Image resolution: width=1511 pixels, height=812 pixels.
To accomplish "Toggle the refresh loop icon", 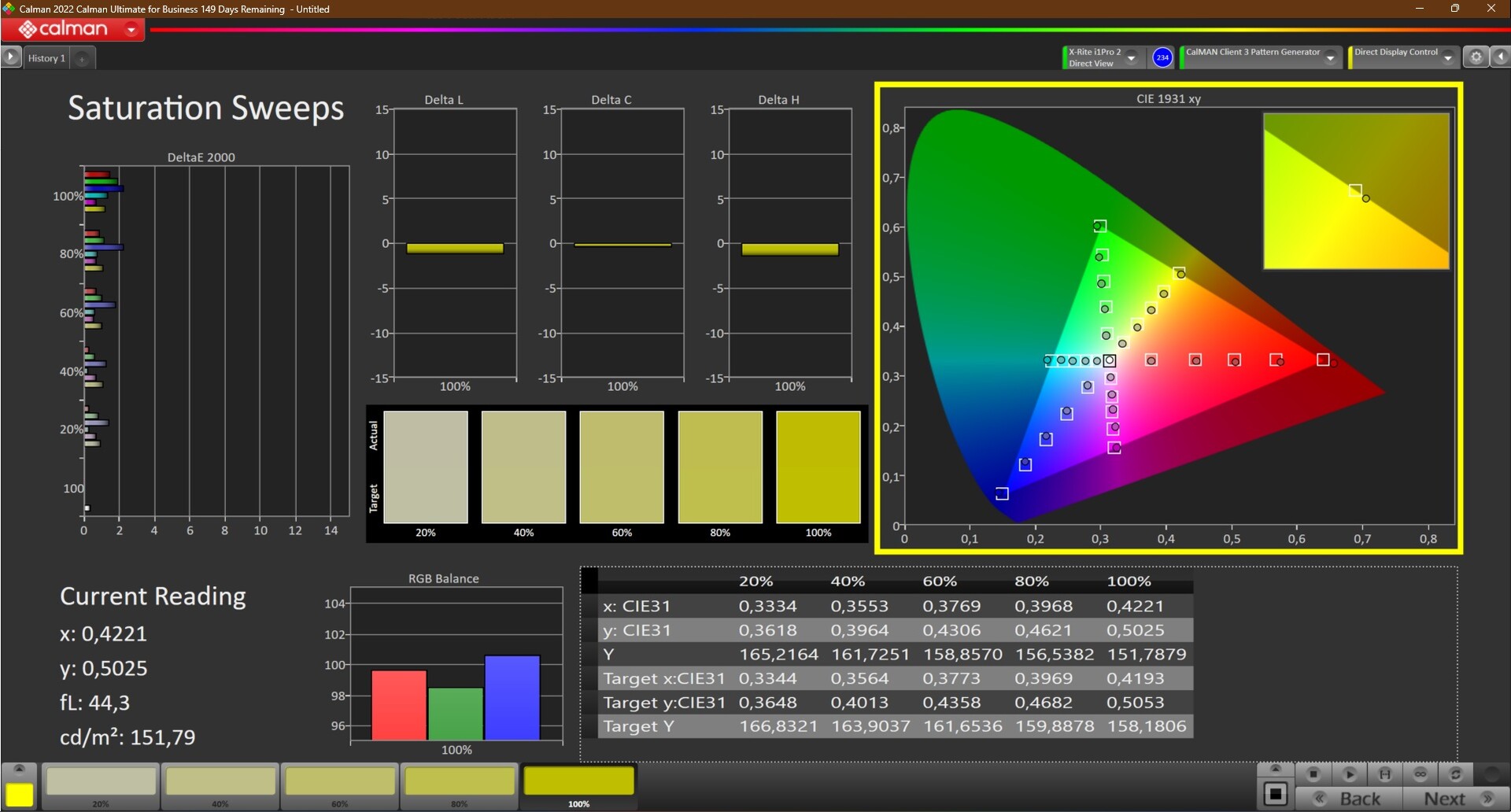I will coord(1456,774).
